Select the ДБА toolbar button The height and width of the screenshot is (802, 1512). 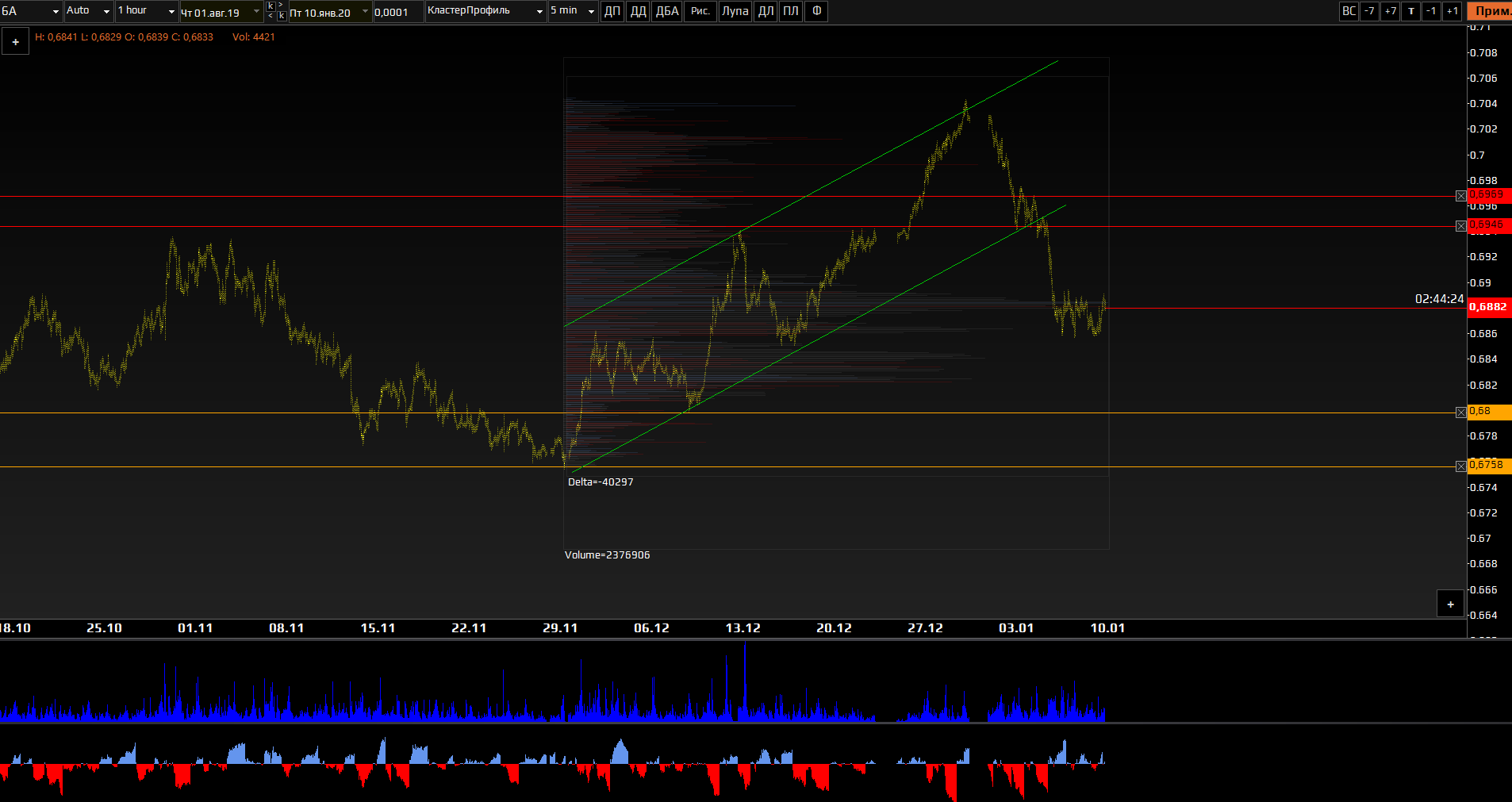tap(666, 11)
